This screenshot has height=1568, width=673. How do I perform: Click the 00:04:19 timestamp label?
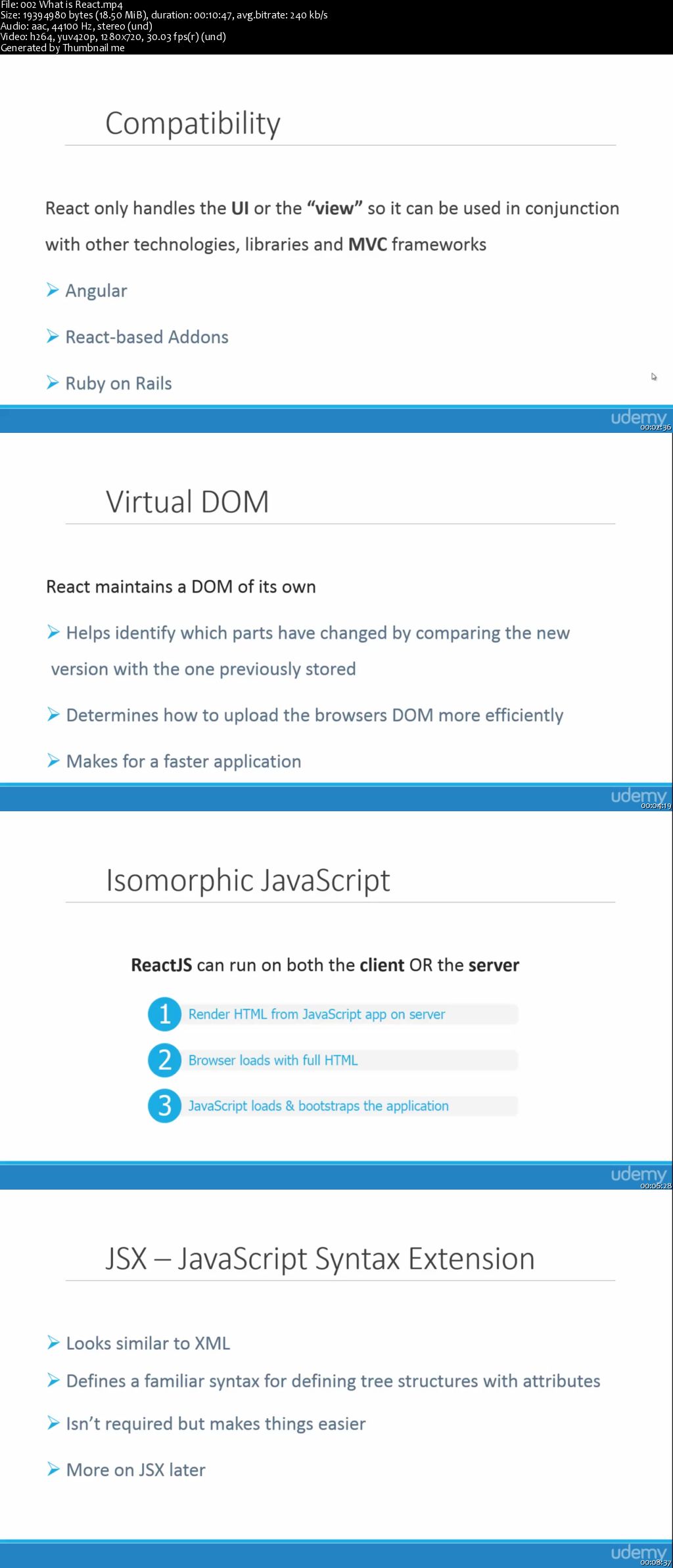click(x=656, y=806)
